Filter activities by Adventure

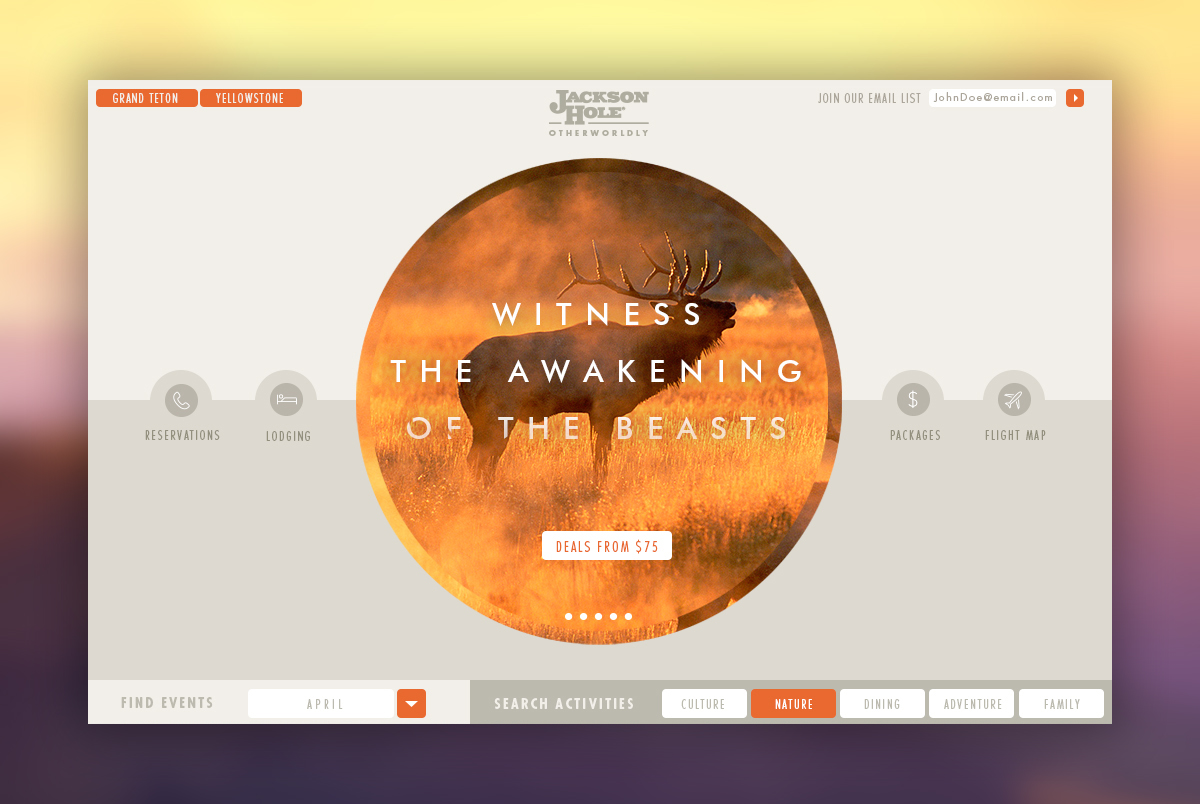(x=971, y=704)
